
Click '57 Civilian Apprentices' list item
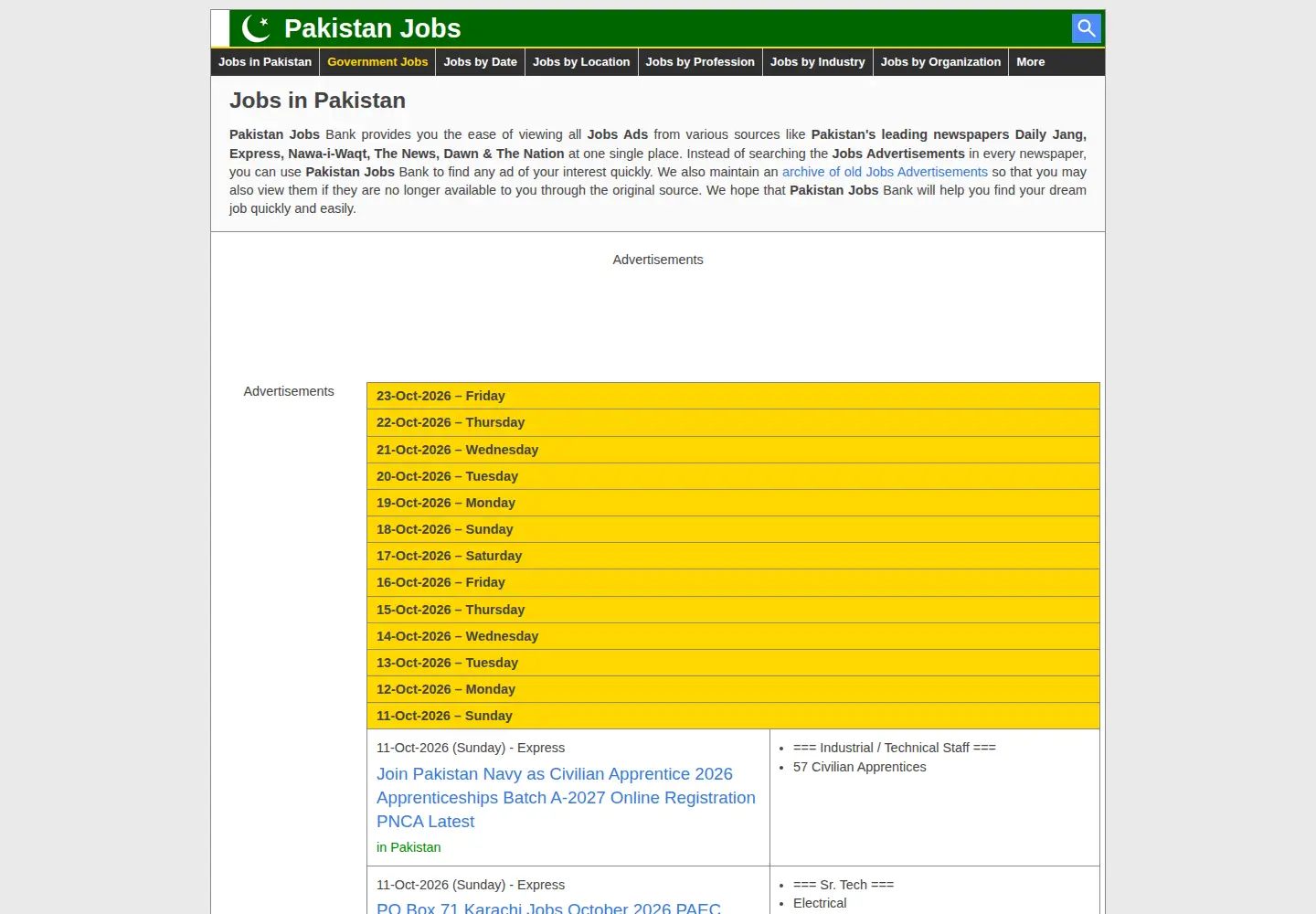pyautogui.click(x=859, y=767)
